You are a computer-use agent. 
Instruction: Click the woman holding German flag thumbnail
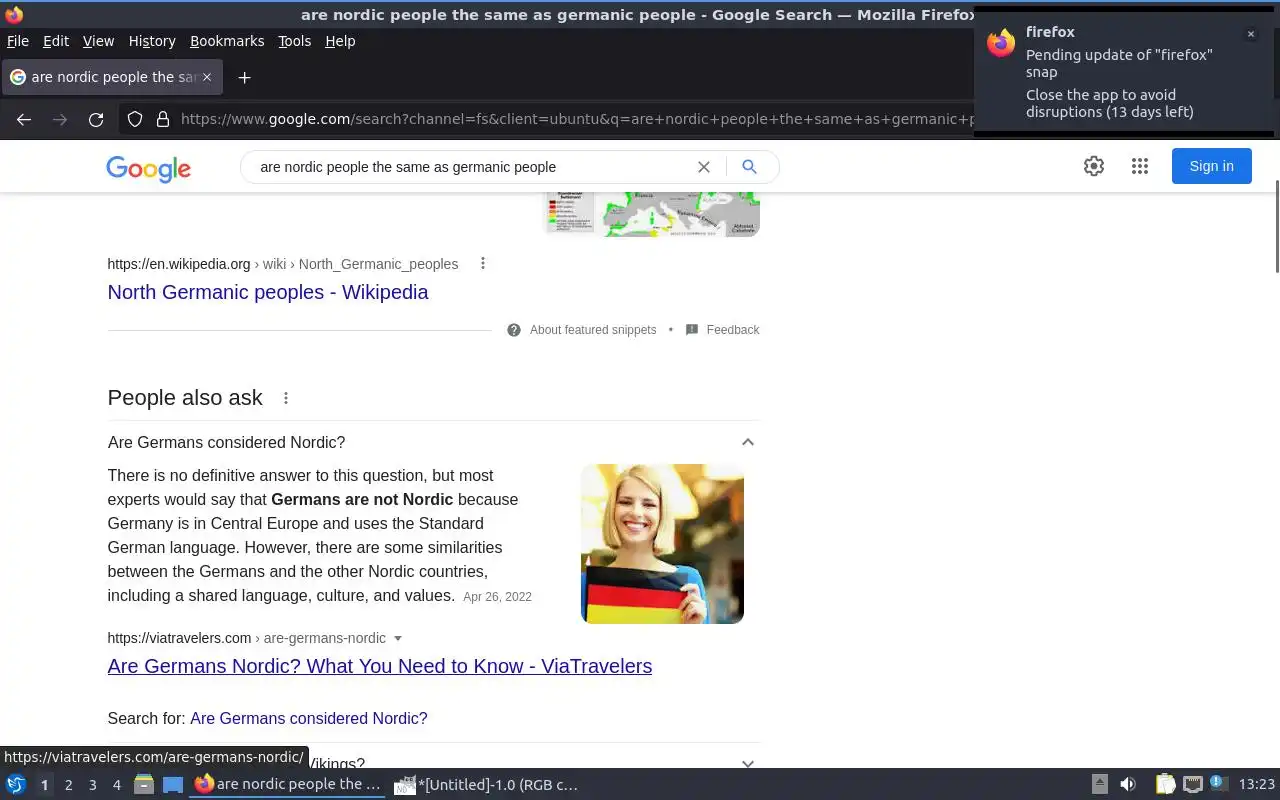pyautogui.click(x=662, y=544)
